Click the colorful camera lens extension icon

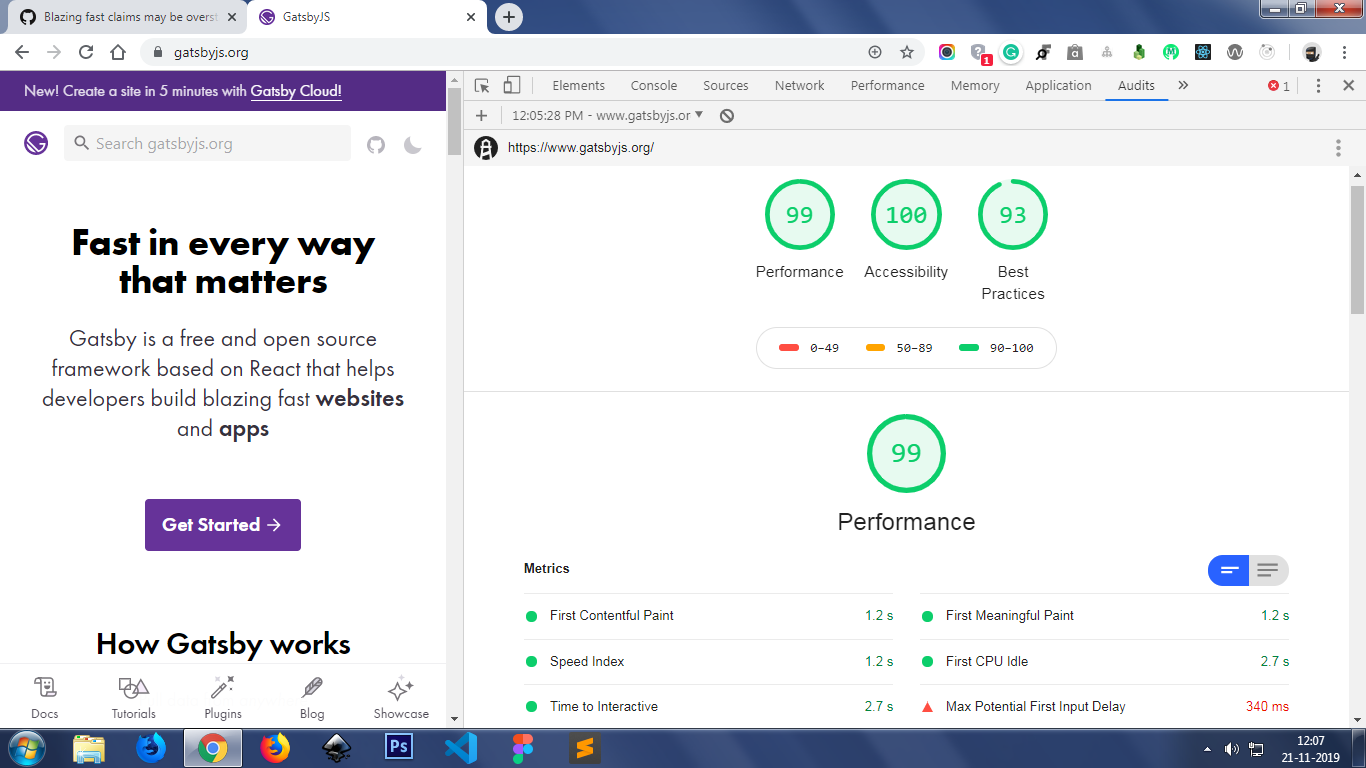947,52
